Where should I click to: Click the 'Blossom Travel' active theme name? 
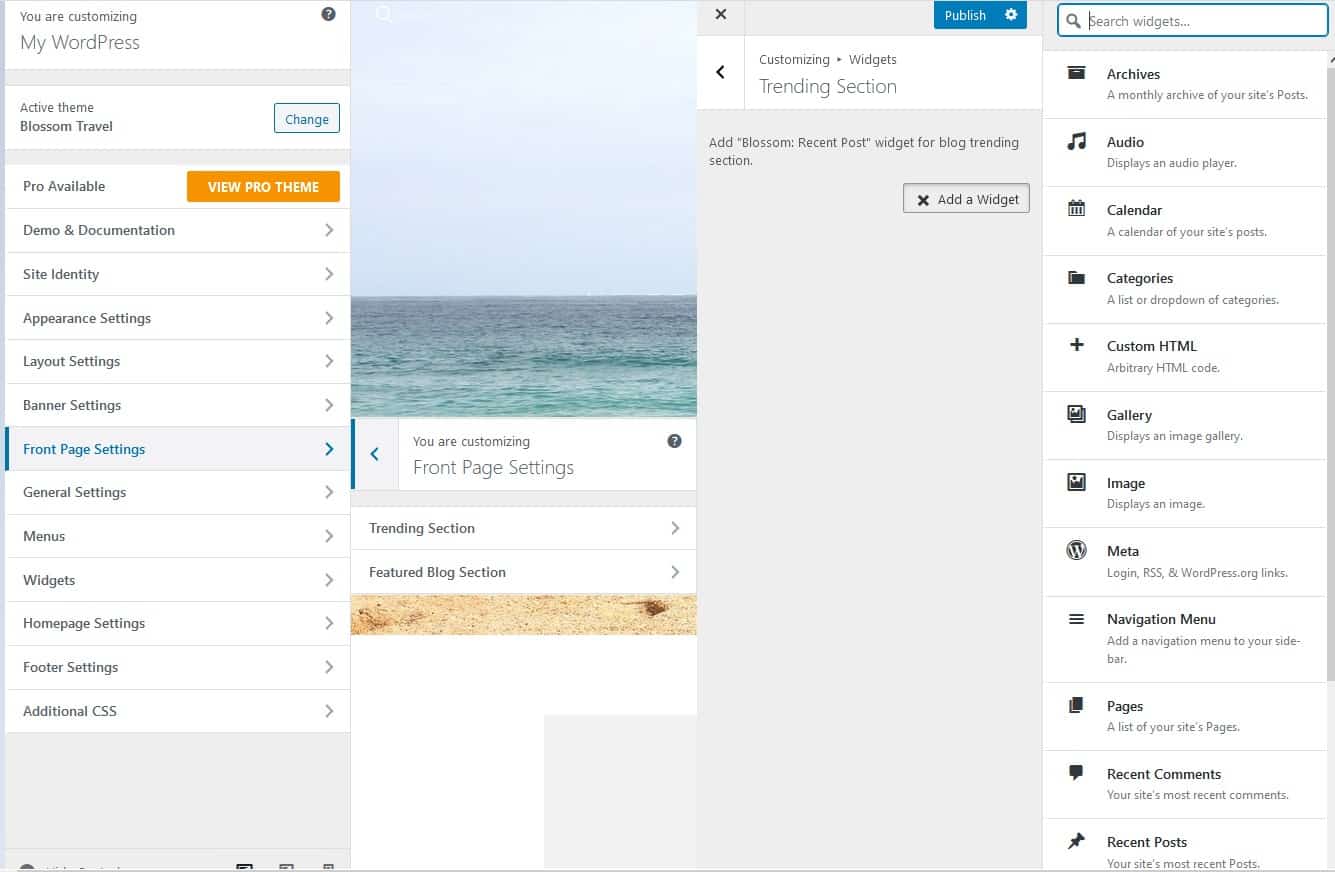click(66, 126)
